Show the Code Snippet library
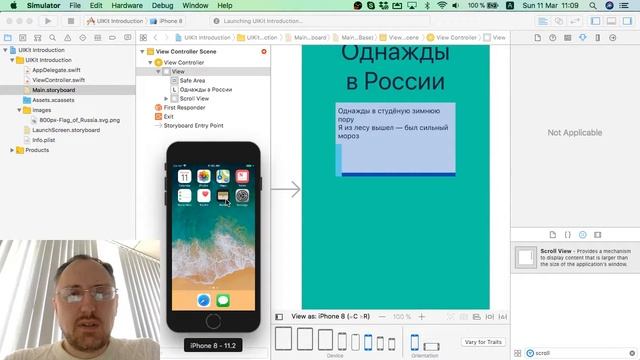 567,235
